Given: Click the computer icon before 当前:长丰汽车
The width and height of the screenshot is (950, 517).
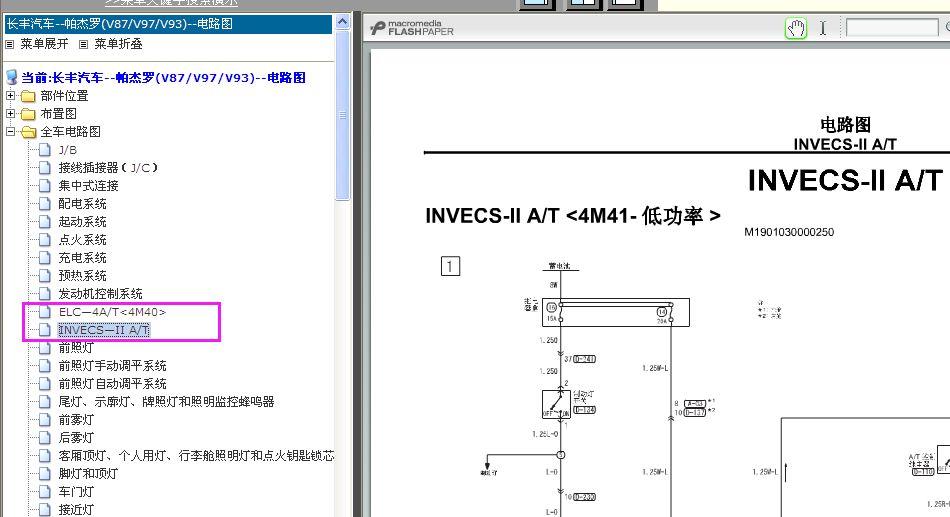Looking at the screenshot, I should point(12,78).
